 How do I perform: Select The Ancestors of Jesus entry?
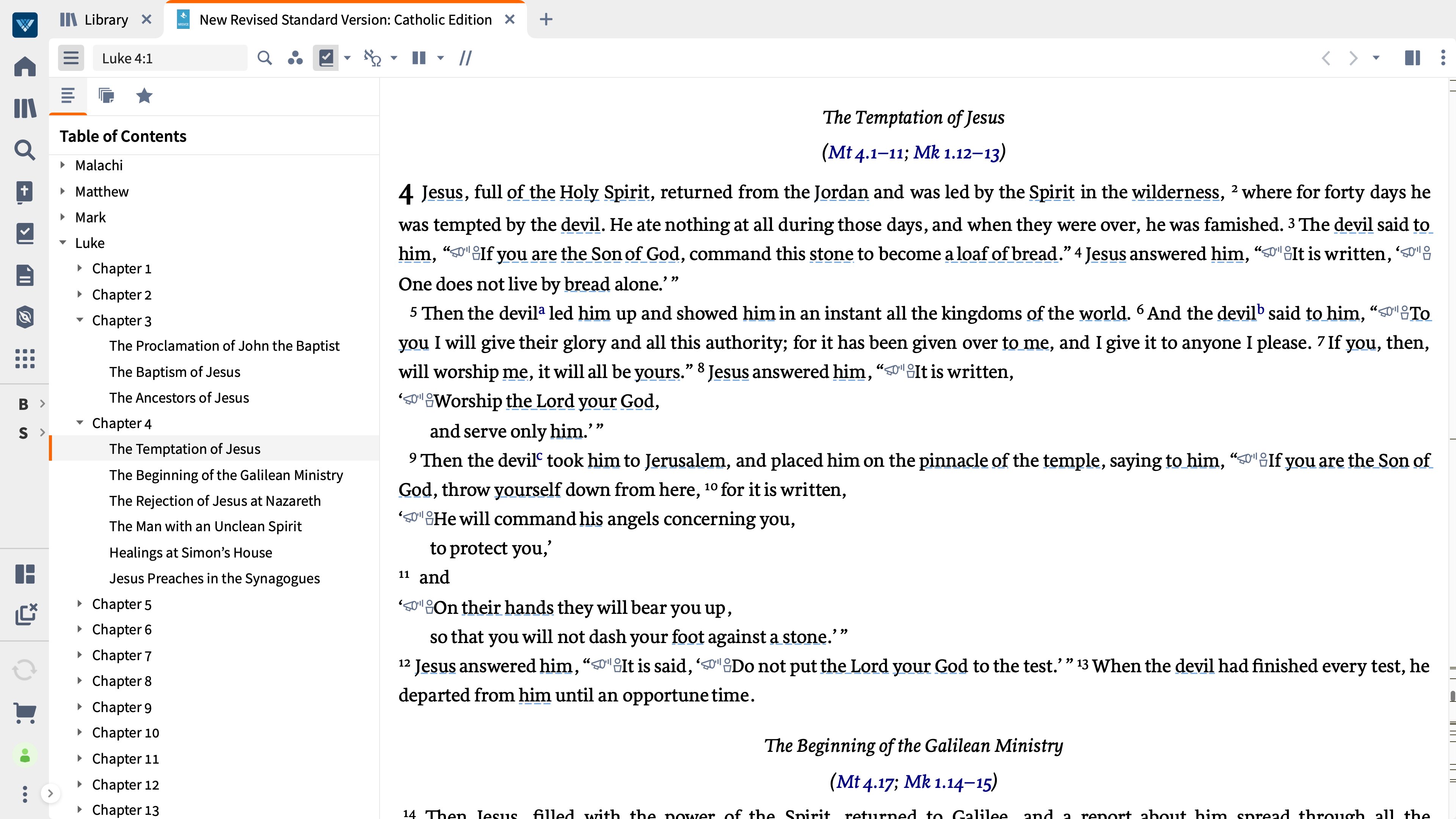pyautogui.click(x=179, y=398)
